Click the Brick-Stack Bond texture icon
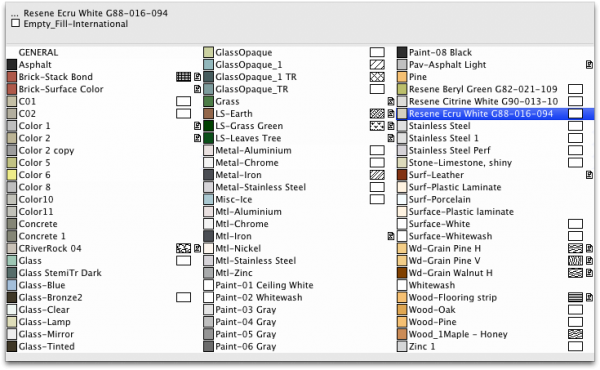The width and height of the screenshot is (600, 370). pyautogui.click(x=197, y=77)
